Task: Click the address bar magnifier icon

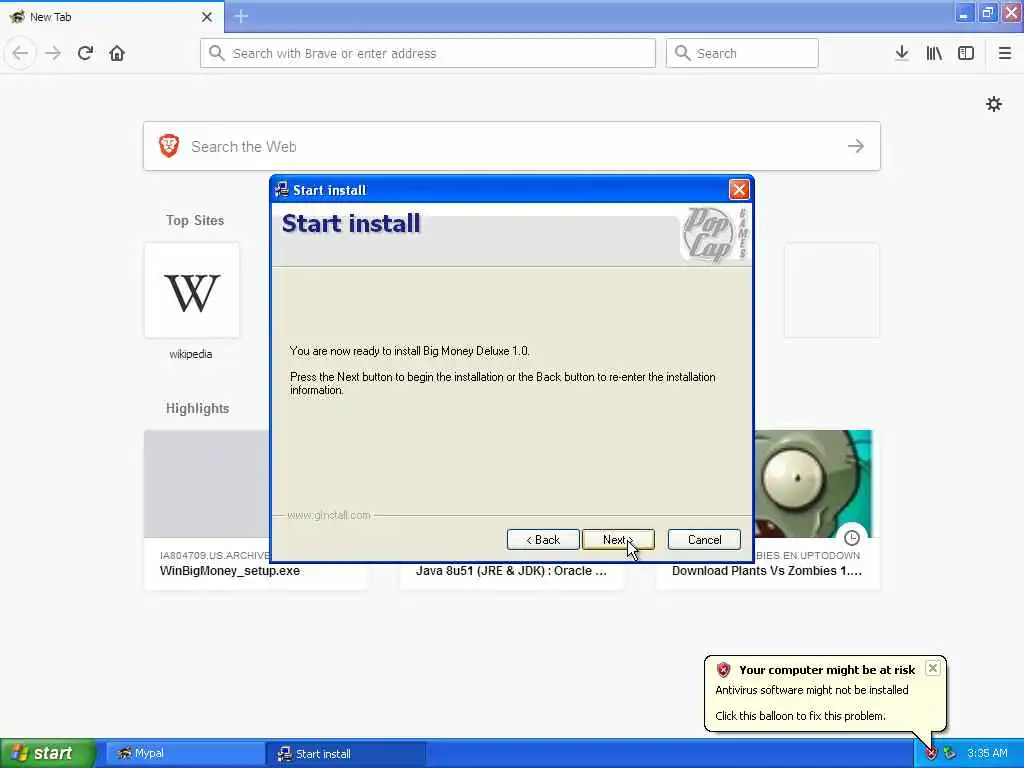Action: point(217,53)
